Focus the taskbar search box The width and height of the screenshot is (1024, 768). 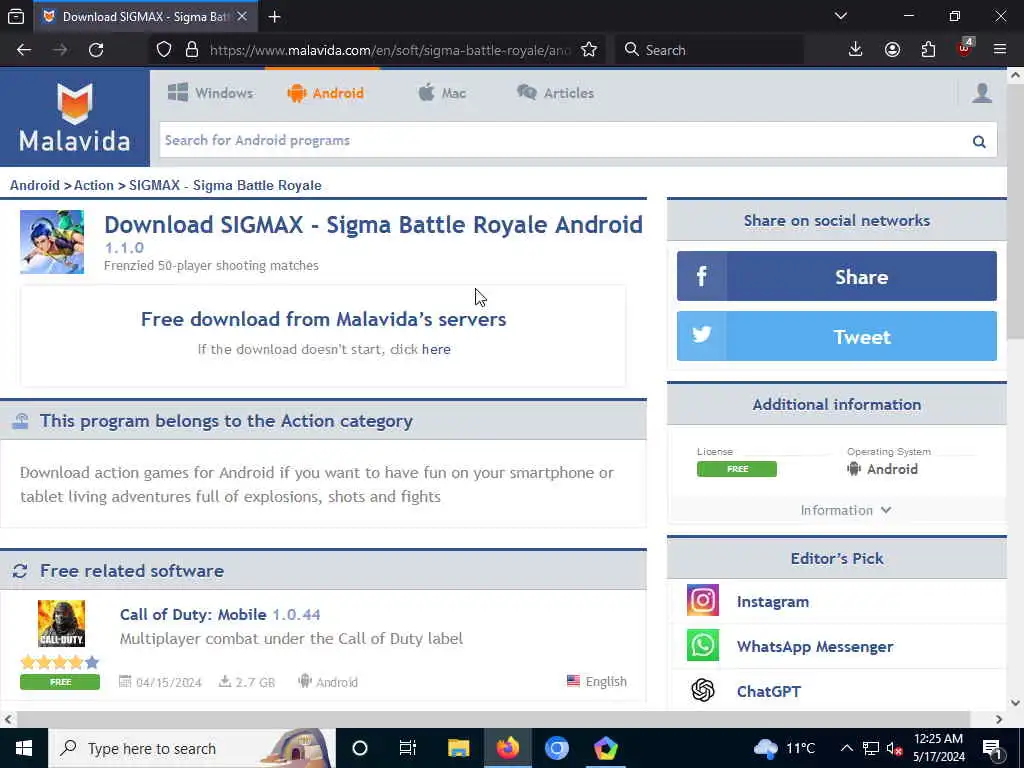tap(192, 748)
